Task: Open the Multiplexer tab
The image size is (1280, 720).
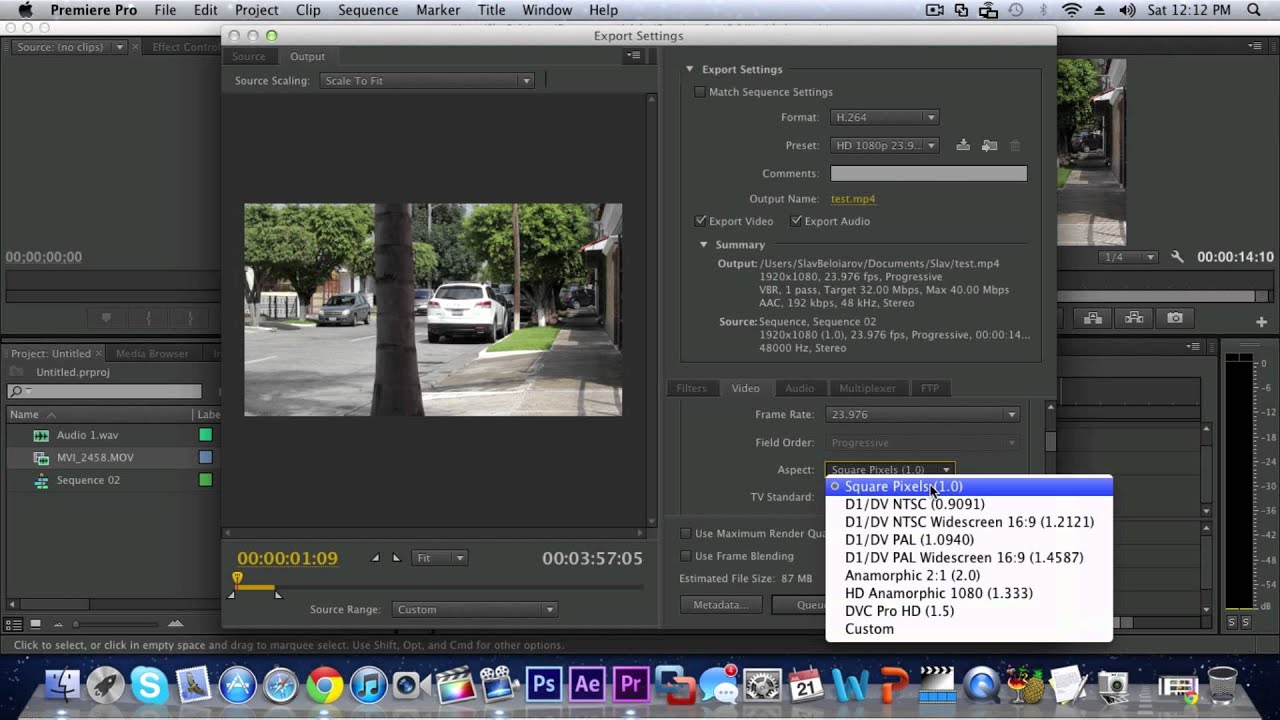Action: click(x=867, y=388)
